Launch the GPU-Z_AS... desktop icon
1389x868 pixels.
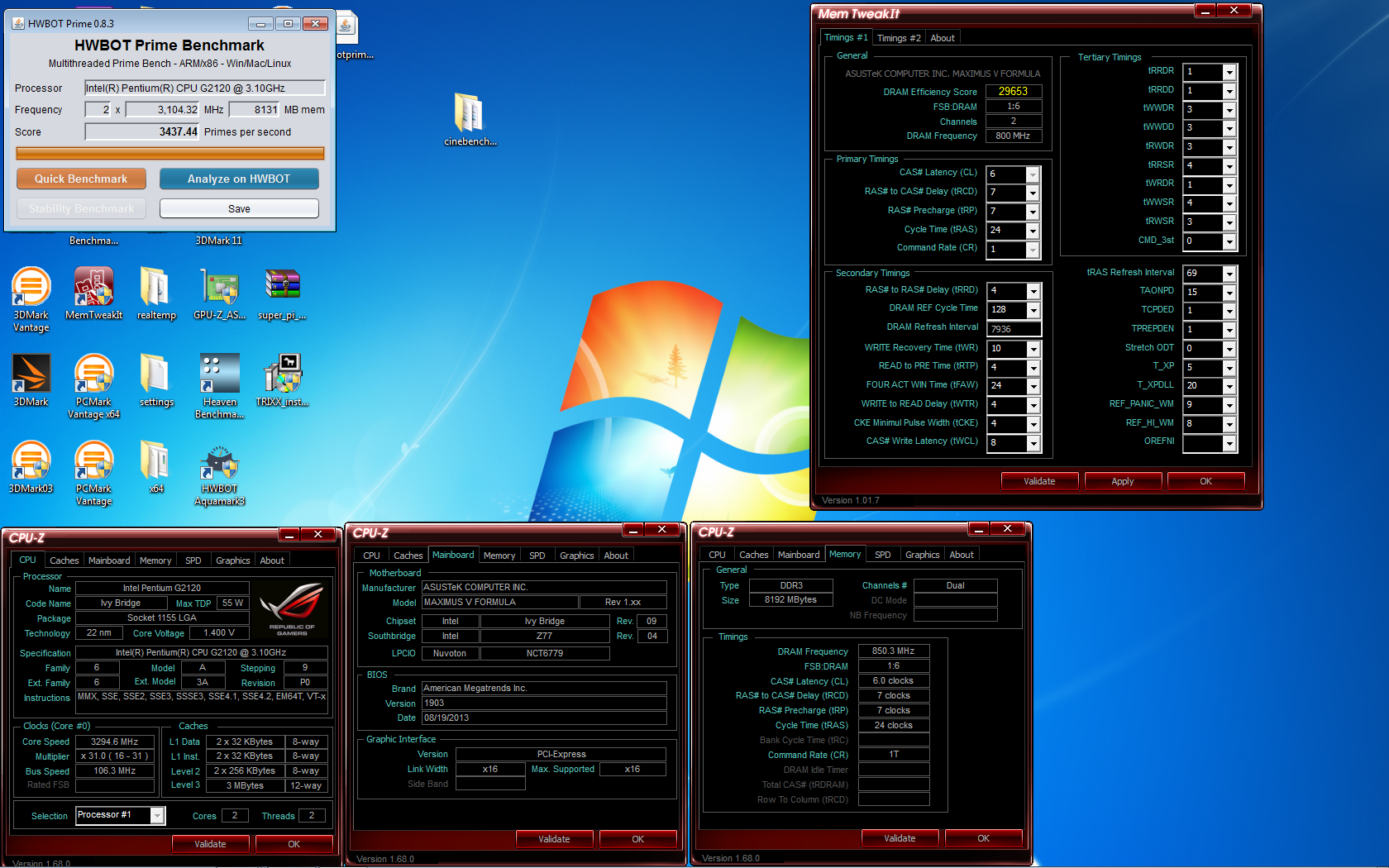click(x=219, y=293)
